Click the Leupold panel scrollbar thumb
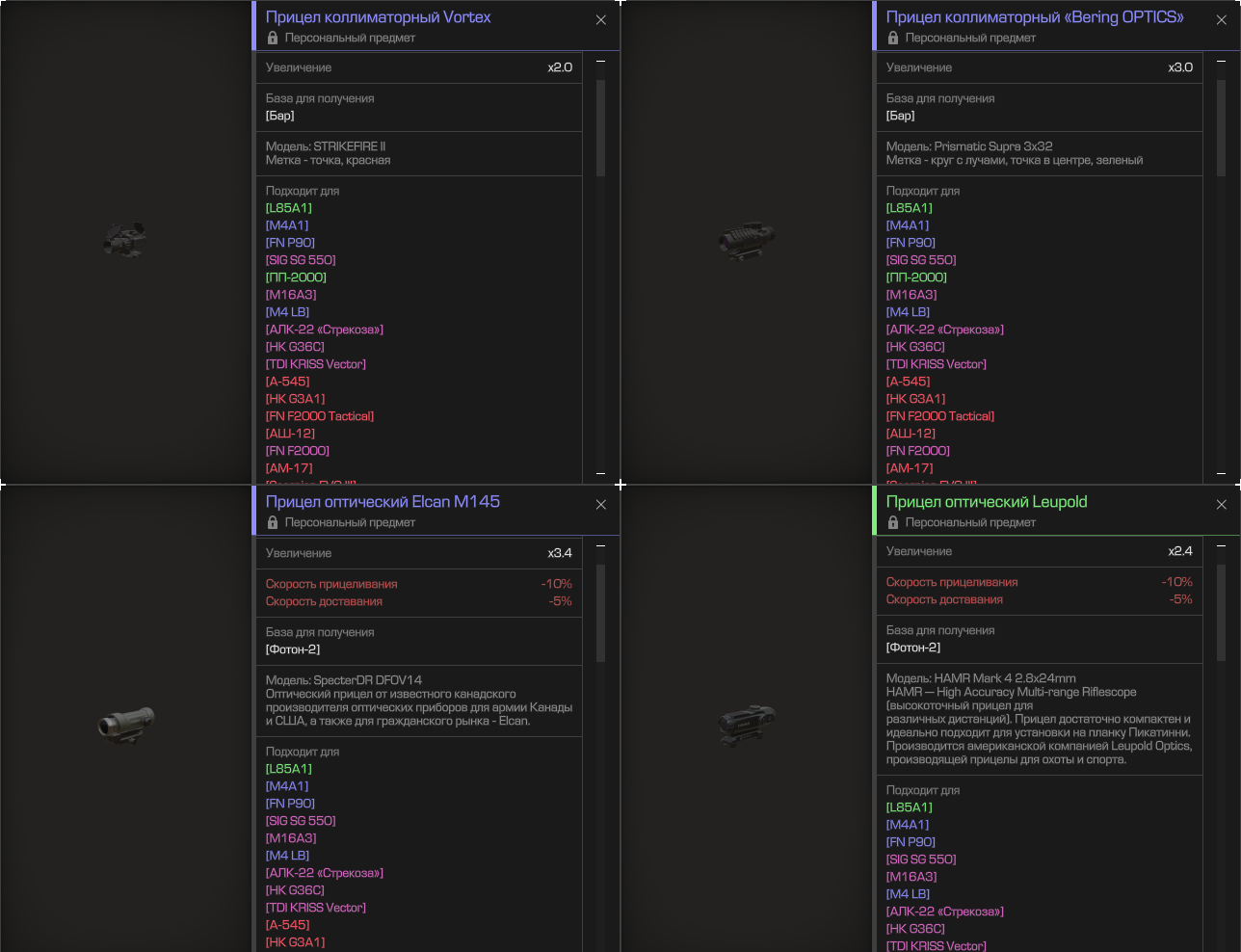The width and height of the screenshot is (1241, 952). point(1221,614)
